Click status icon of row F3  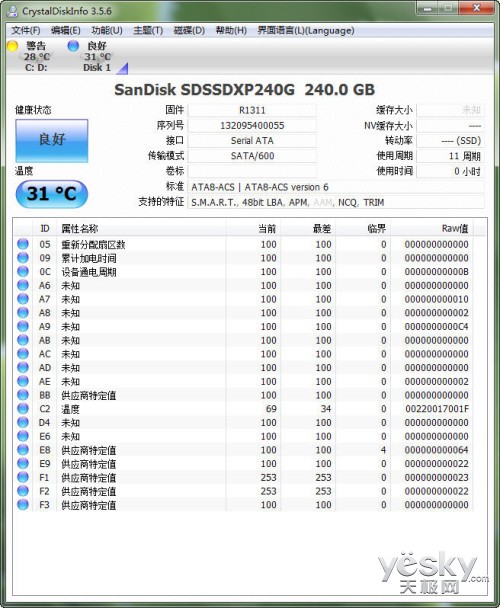coord(23,504)
